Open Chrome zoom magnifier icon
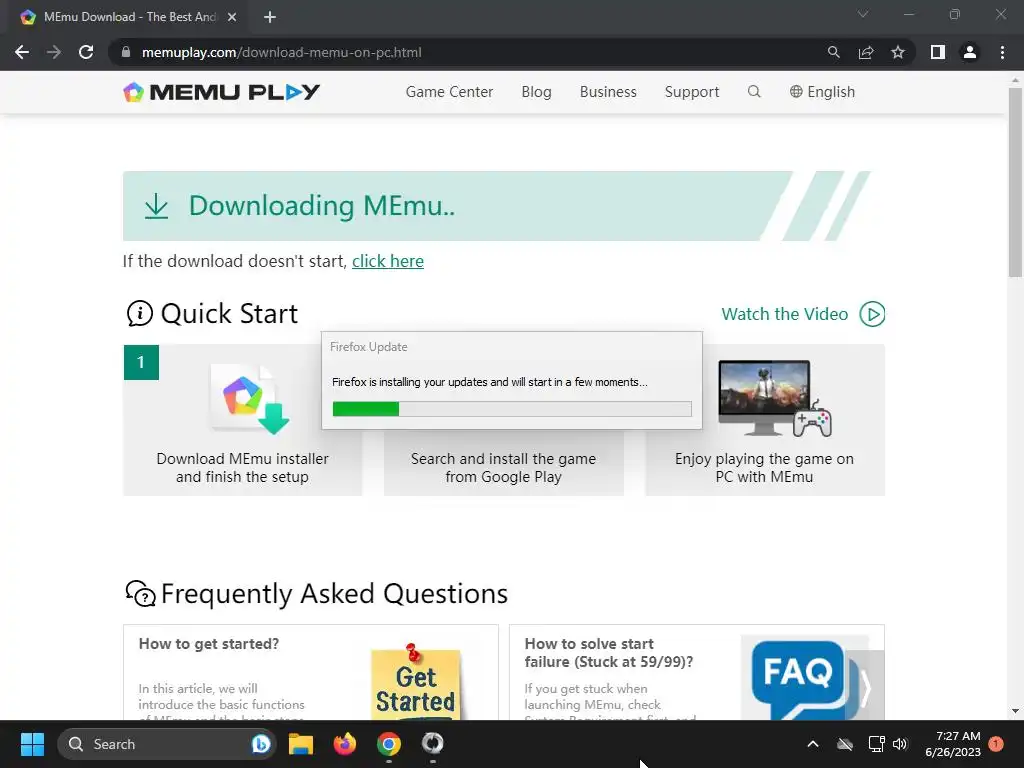1024x768 pixels. (x=833, y=52)
